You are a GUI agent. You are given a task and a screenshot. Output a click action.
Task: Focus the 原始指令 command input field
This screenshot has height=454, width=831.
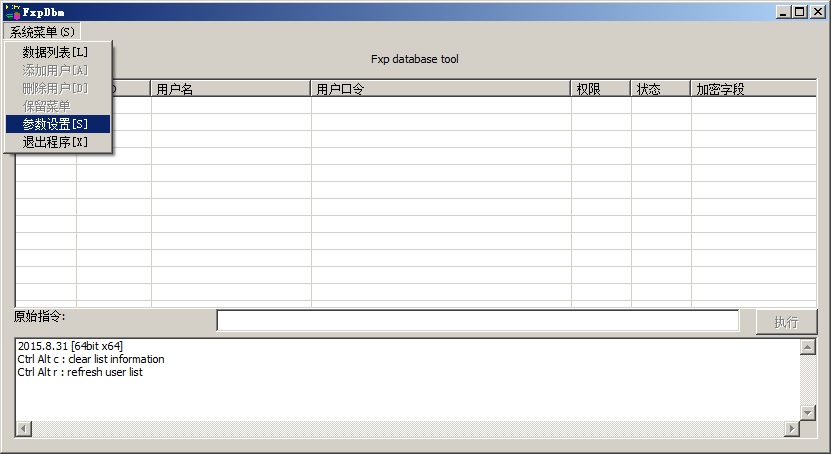[x=477, y=320]
